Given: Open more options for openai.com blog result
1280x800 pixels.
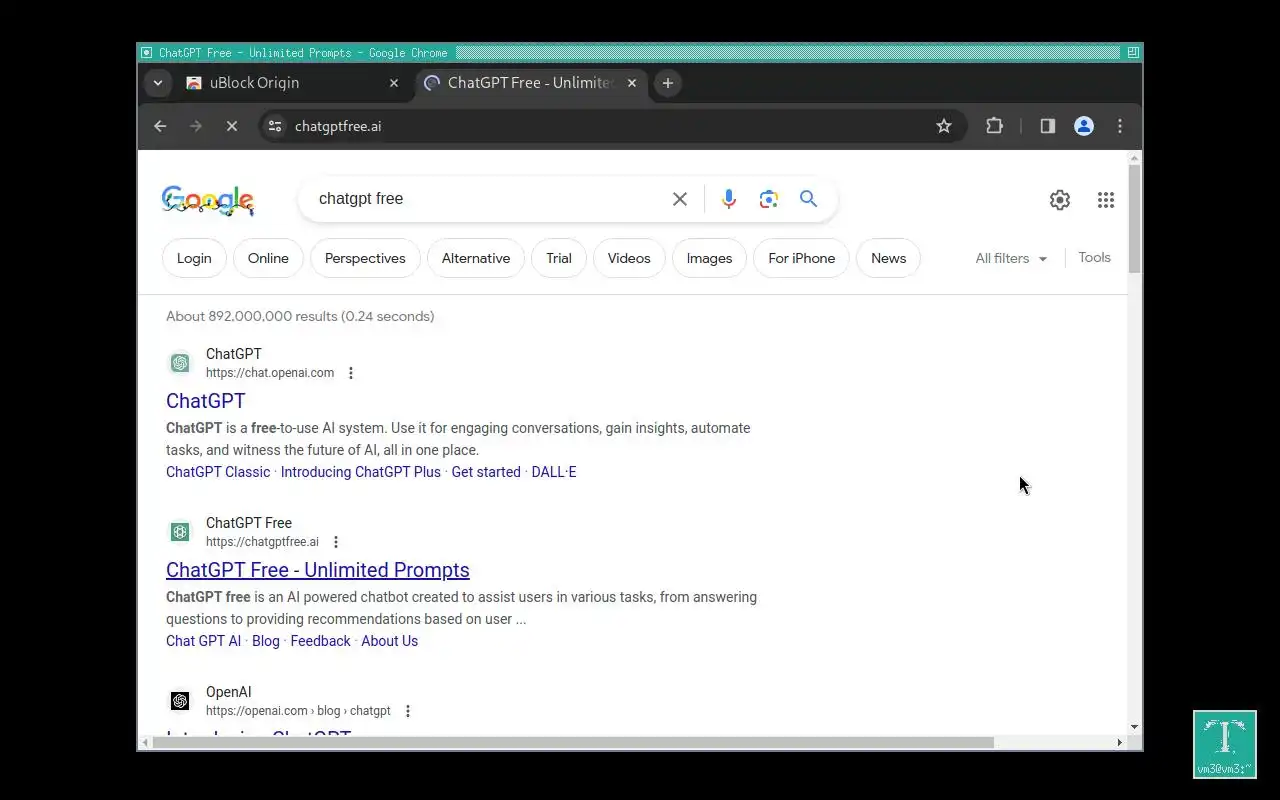Looking at the screenshot, I should (408, 711).
